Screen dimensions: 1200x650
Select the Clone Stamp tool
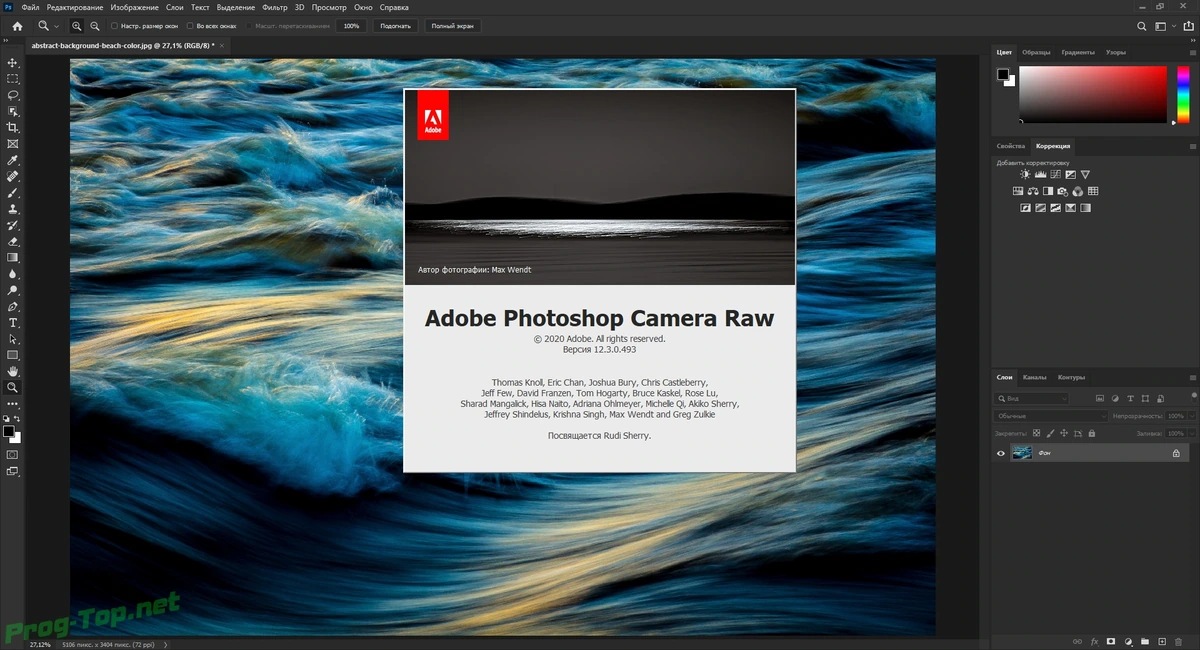tap(13, 209)
